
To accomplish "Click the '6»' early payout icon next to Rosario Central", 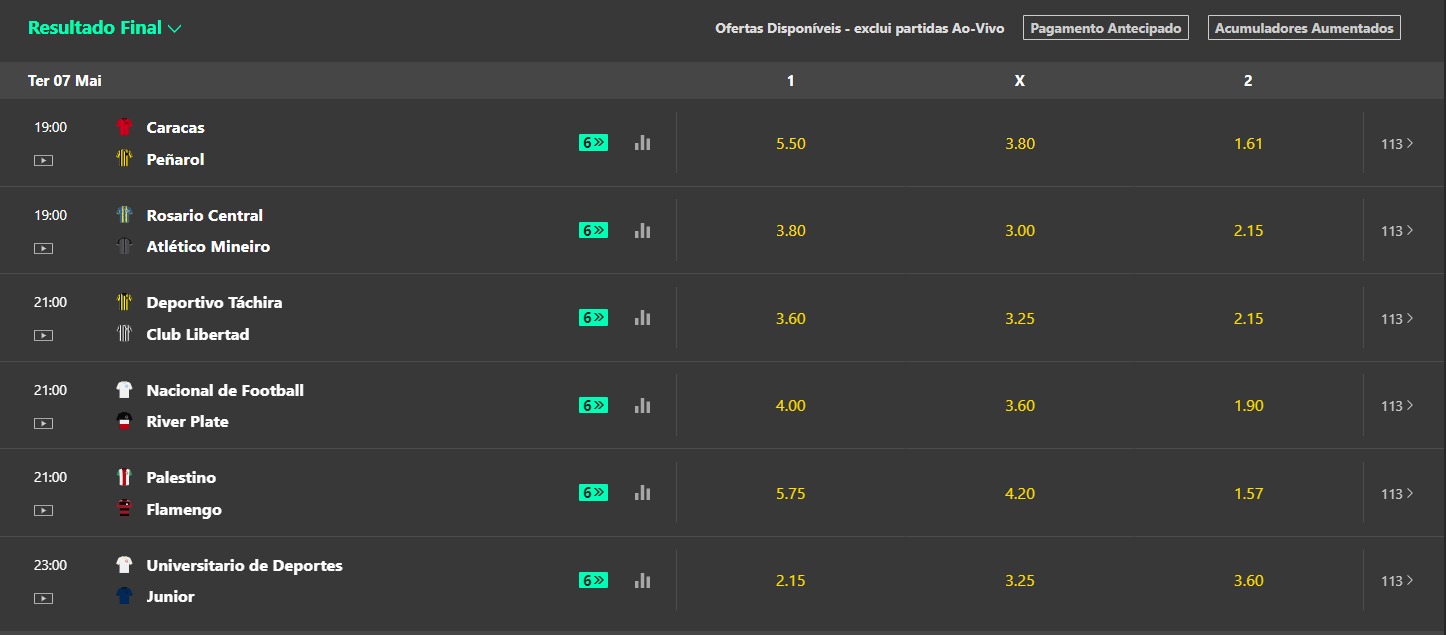I will tap(592, 230).
